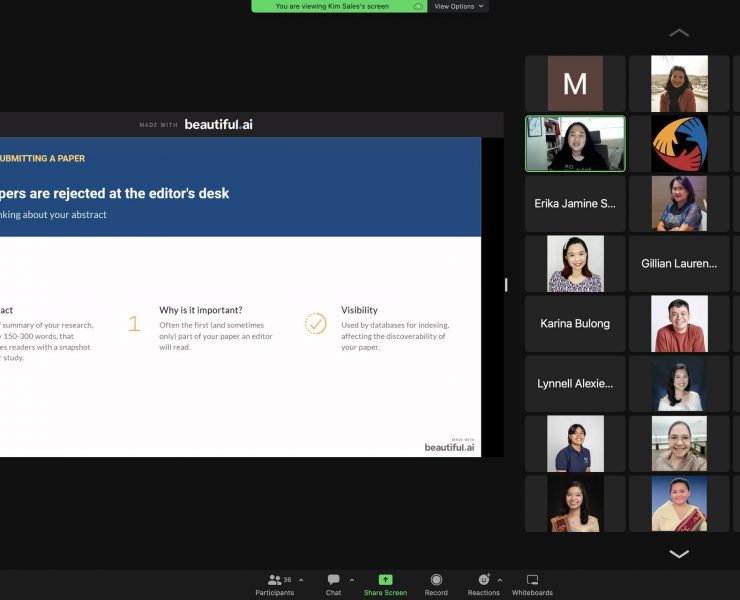Start recording with the Record icon

436,580
